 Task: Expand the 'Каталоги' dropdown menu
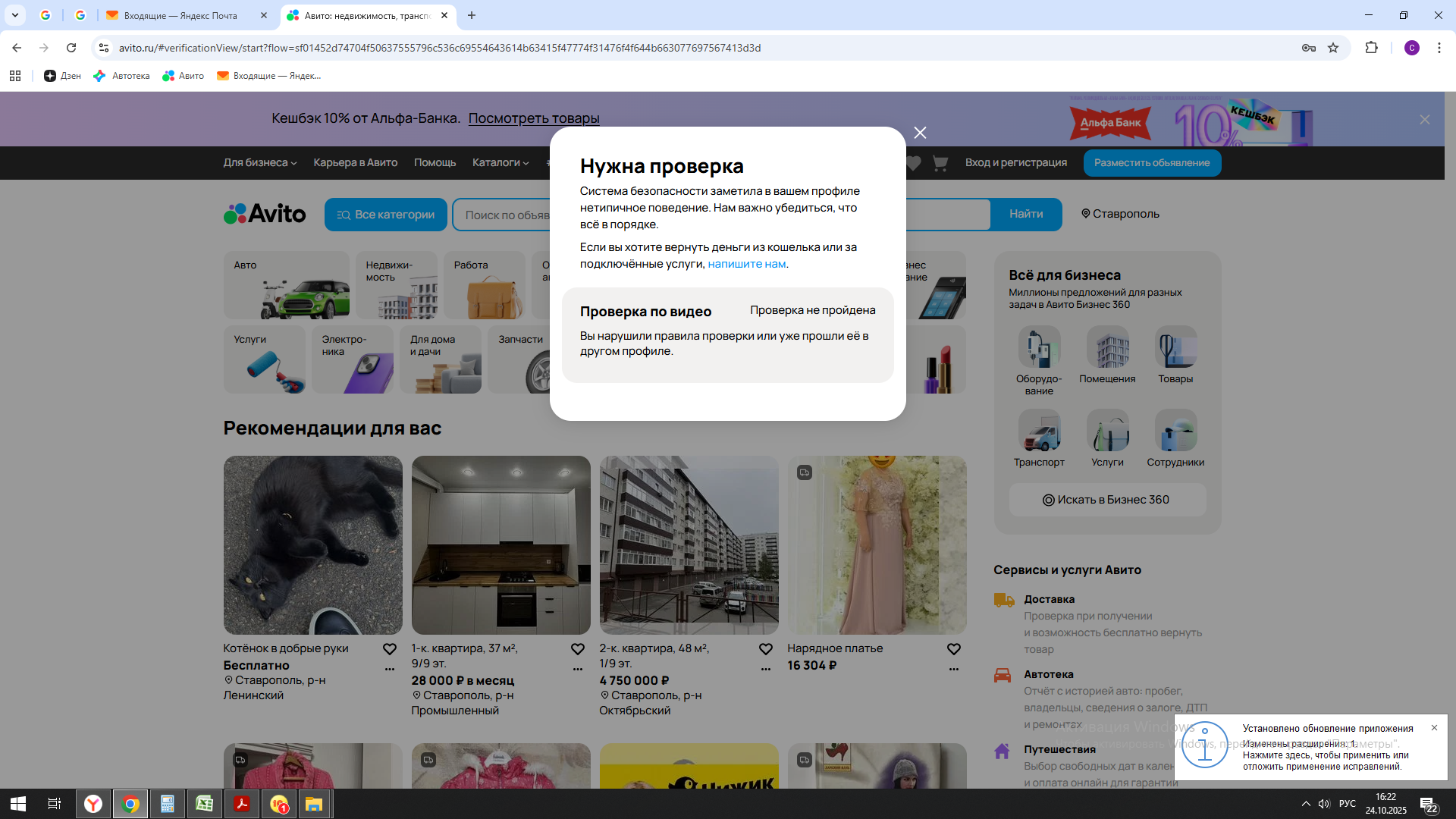coord(500,162)
